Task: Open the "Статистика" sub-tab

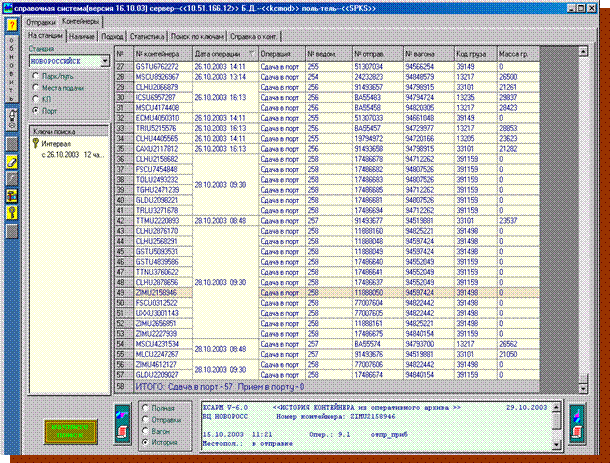Action: click(147, 37)
